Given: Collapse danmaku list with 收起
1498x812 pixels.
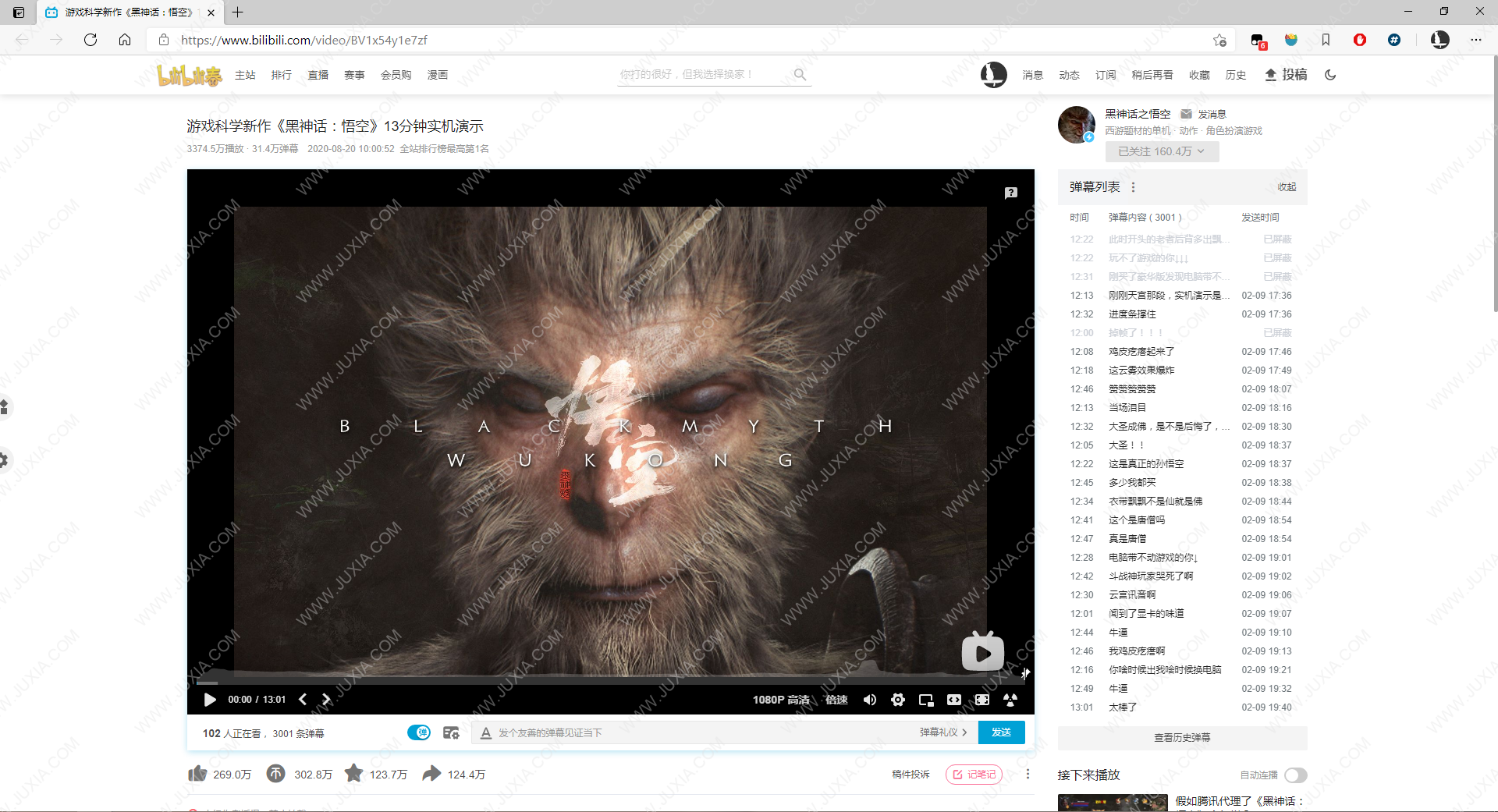Looking at the screenshot, I should pyautogui.click(x=1287, y=187).
